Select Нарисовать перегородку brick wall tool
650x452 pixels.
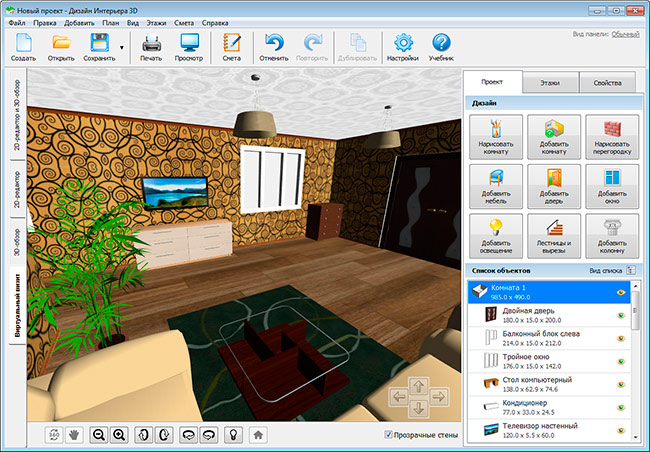click(612, 137)
